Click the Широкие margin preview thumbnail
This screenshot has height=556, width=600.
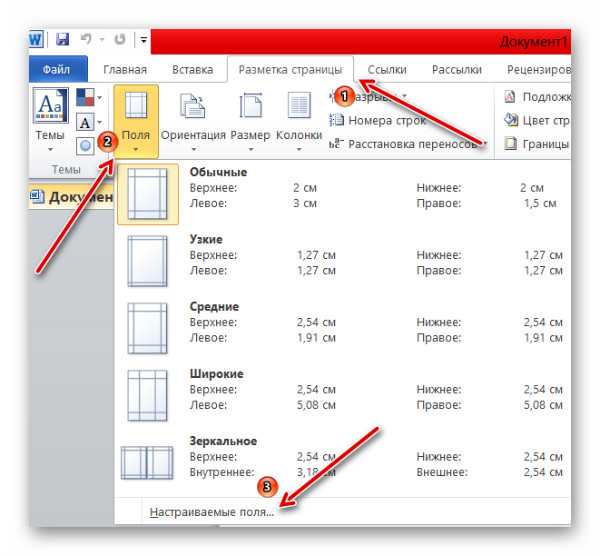click(x=147, y=396)
